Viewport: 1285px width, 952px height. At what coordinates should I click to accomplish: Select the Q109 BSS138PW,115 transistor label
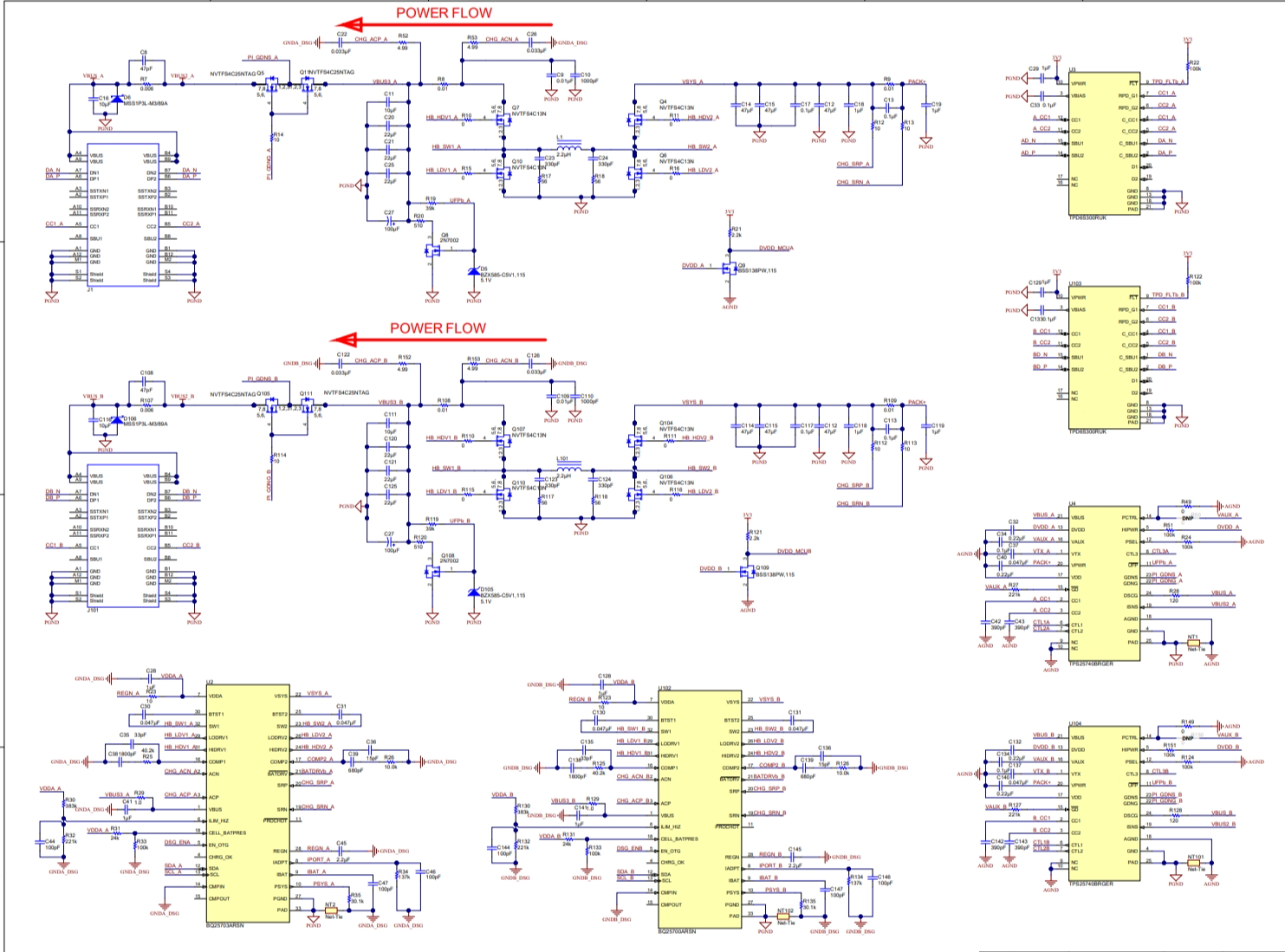(774, 572)
